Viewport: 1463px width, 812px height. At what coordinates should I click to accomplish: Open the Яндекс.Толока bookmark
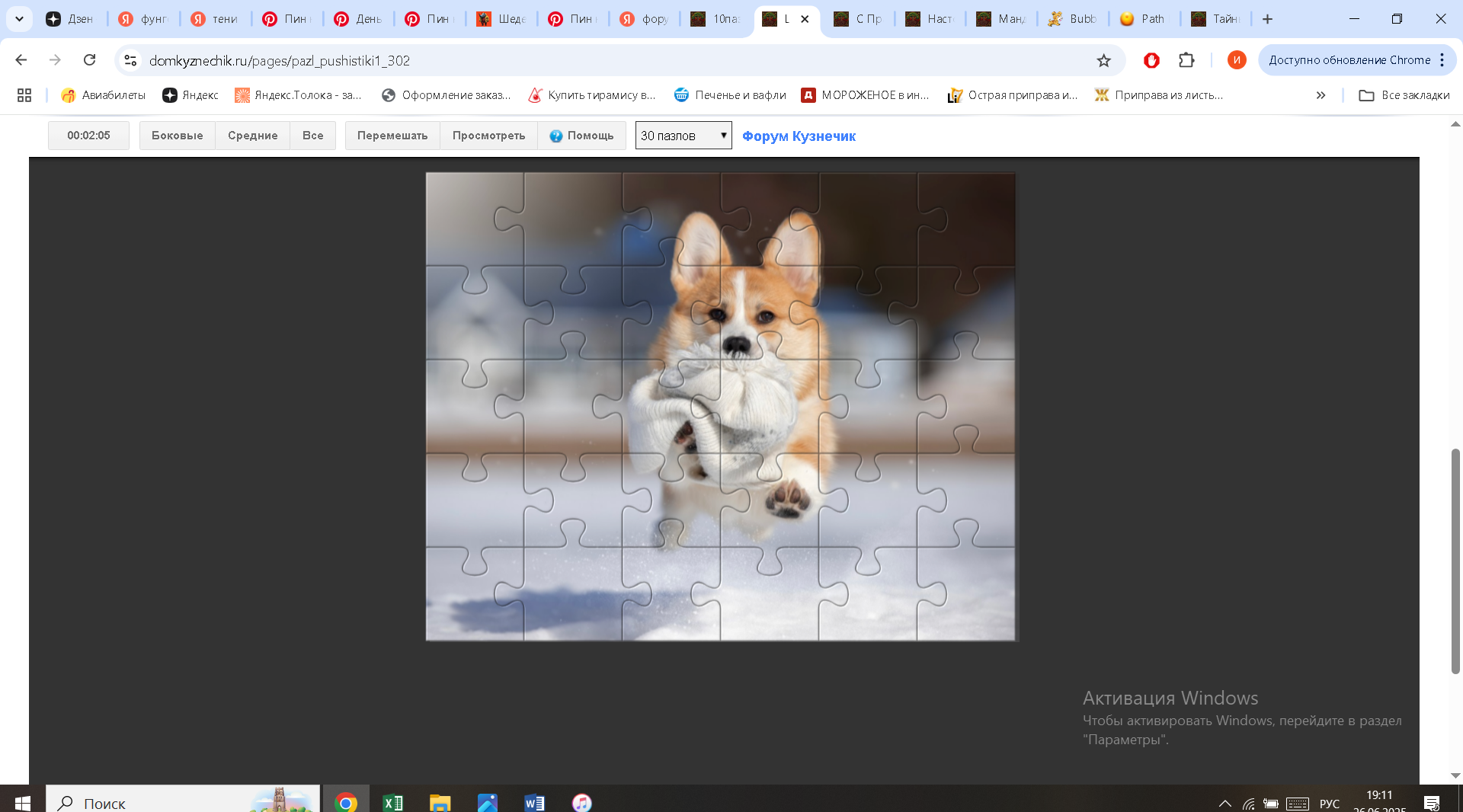point(298,95)
